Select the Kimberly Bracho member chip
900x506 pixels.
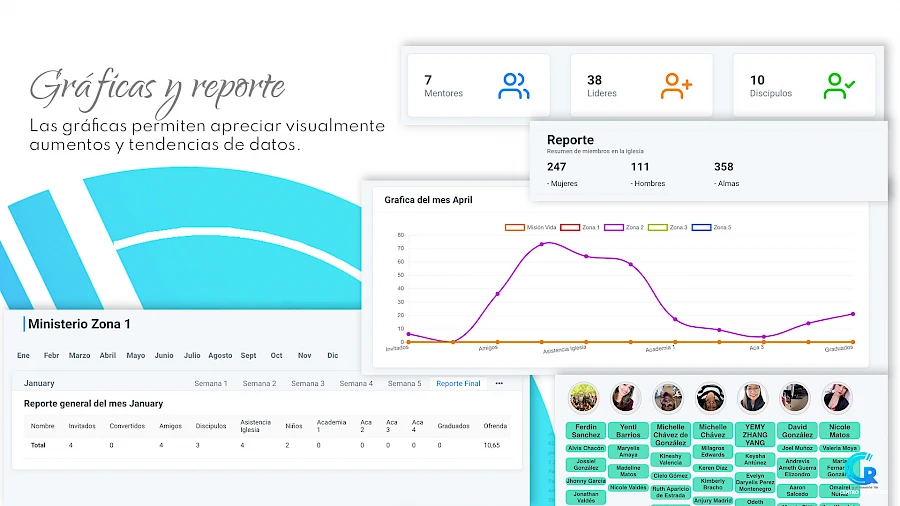point(712,484)
